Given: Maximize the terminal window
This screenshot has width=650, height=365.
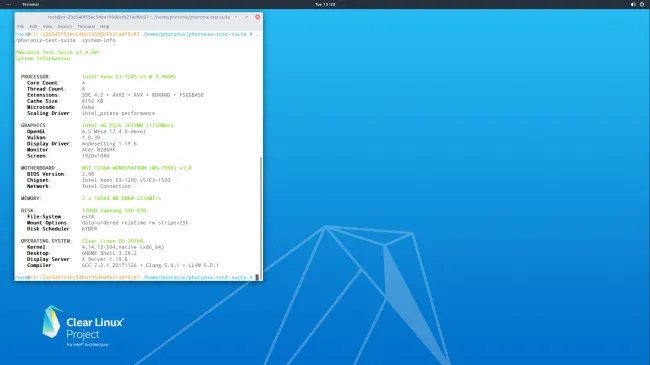Looking at the screenshot, I should click(247, 17).
